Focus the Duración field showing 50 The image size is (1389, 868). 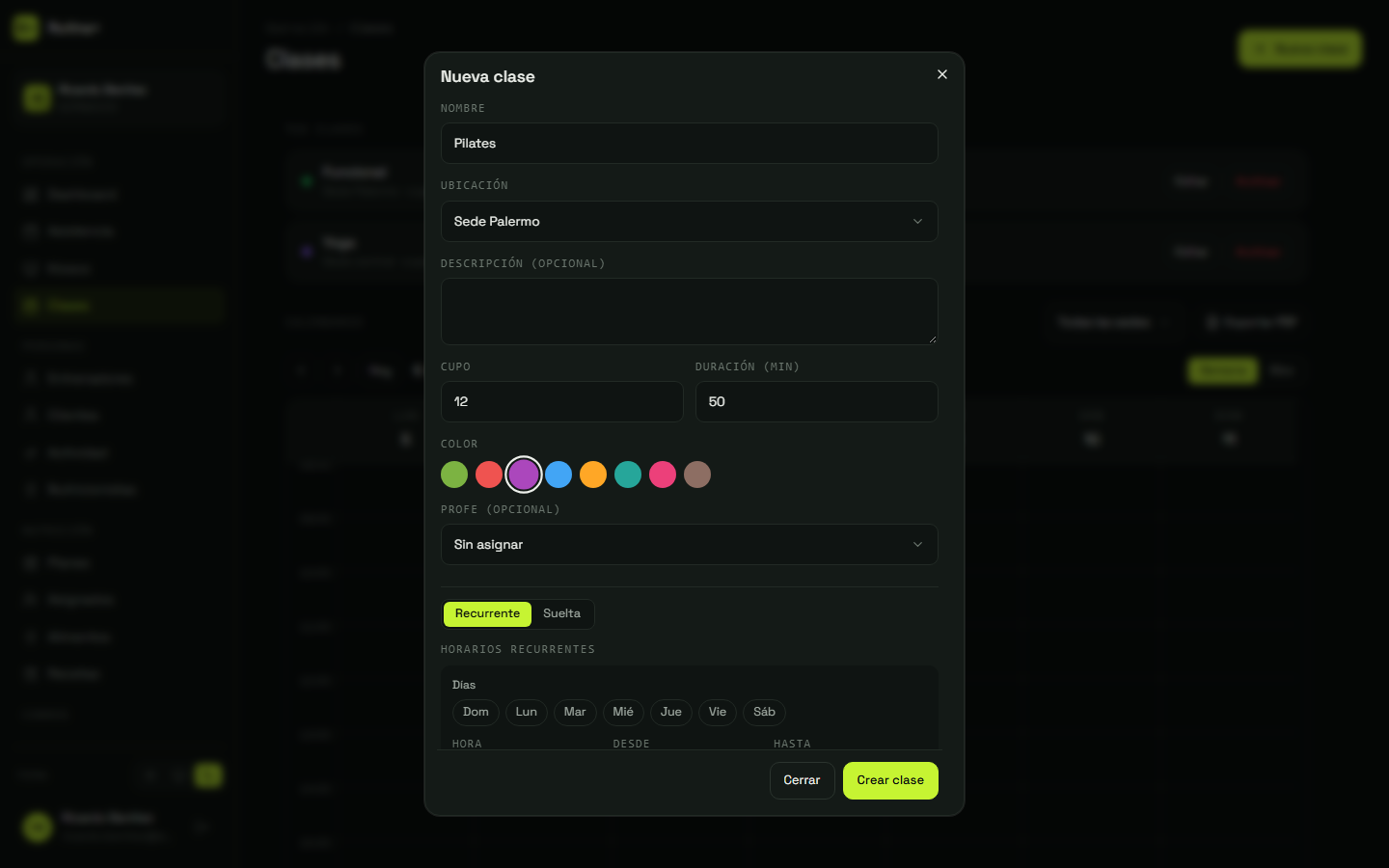[x=817, y=401]
